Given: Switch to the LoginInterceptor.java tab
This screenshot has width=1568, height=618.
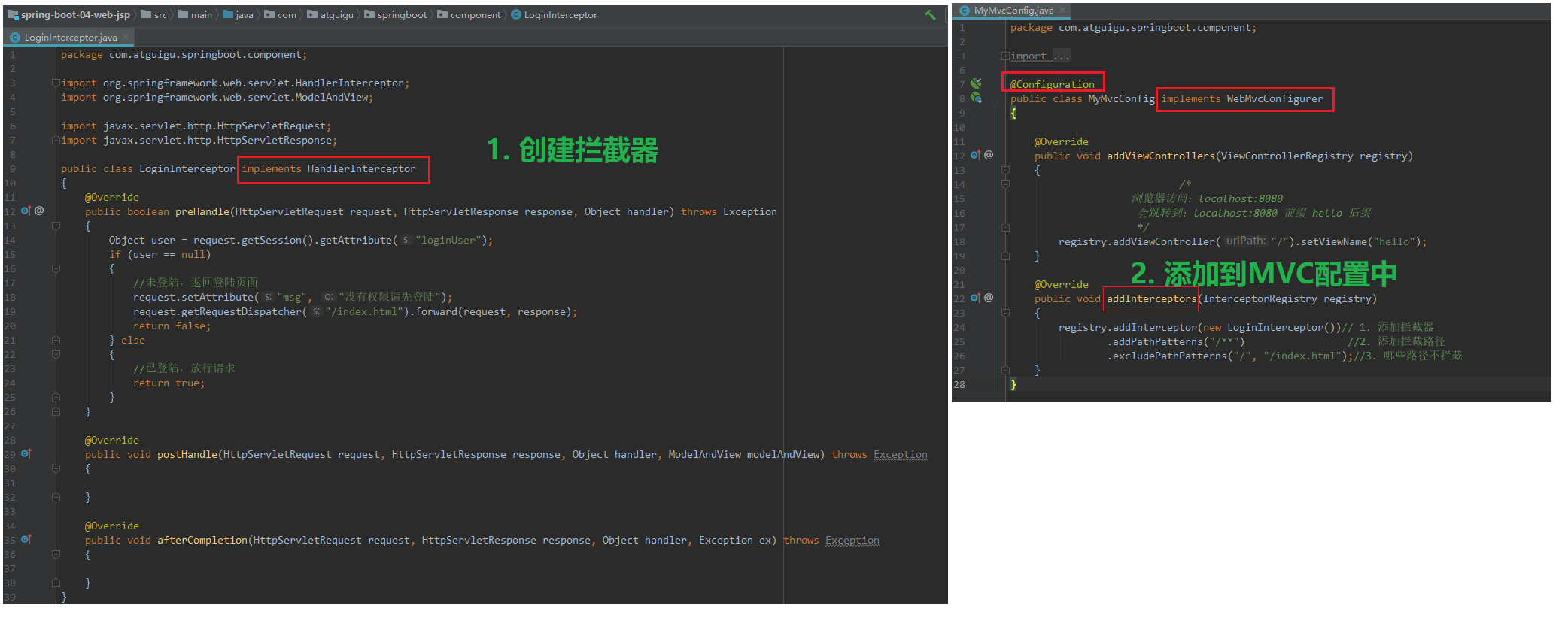Looking at the screenshot, I should (x=70, y=38).
